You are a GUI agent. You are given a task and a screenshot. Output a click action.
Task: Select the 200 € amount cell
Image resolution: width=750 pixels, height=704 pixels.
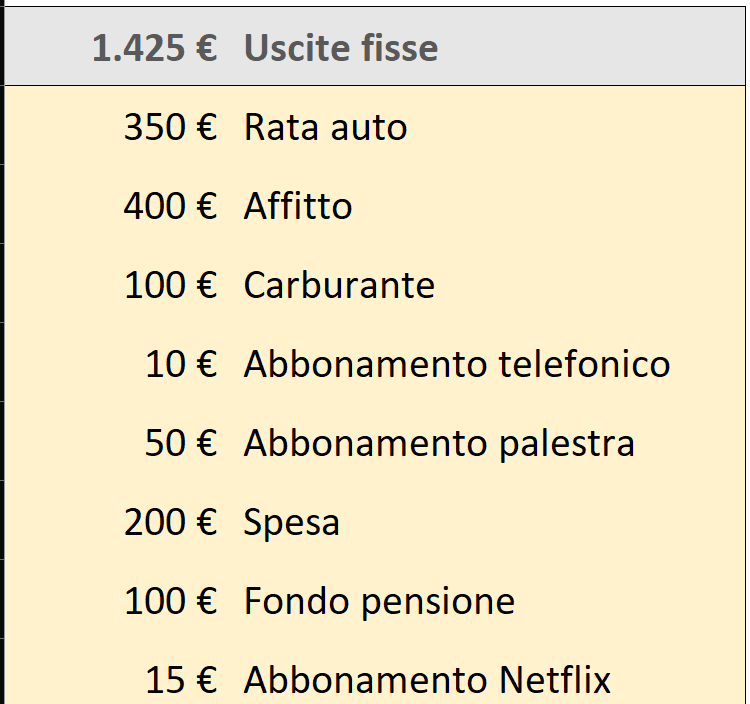pos(170,522)
